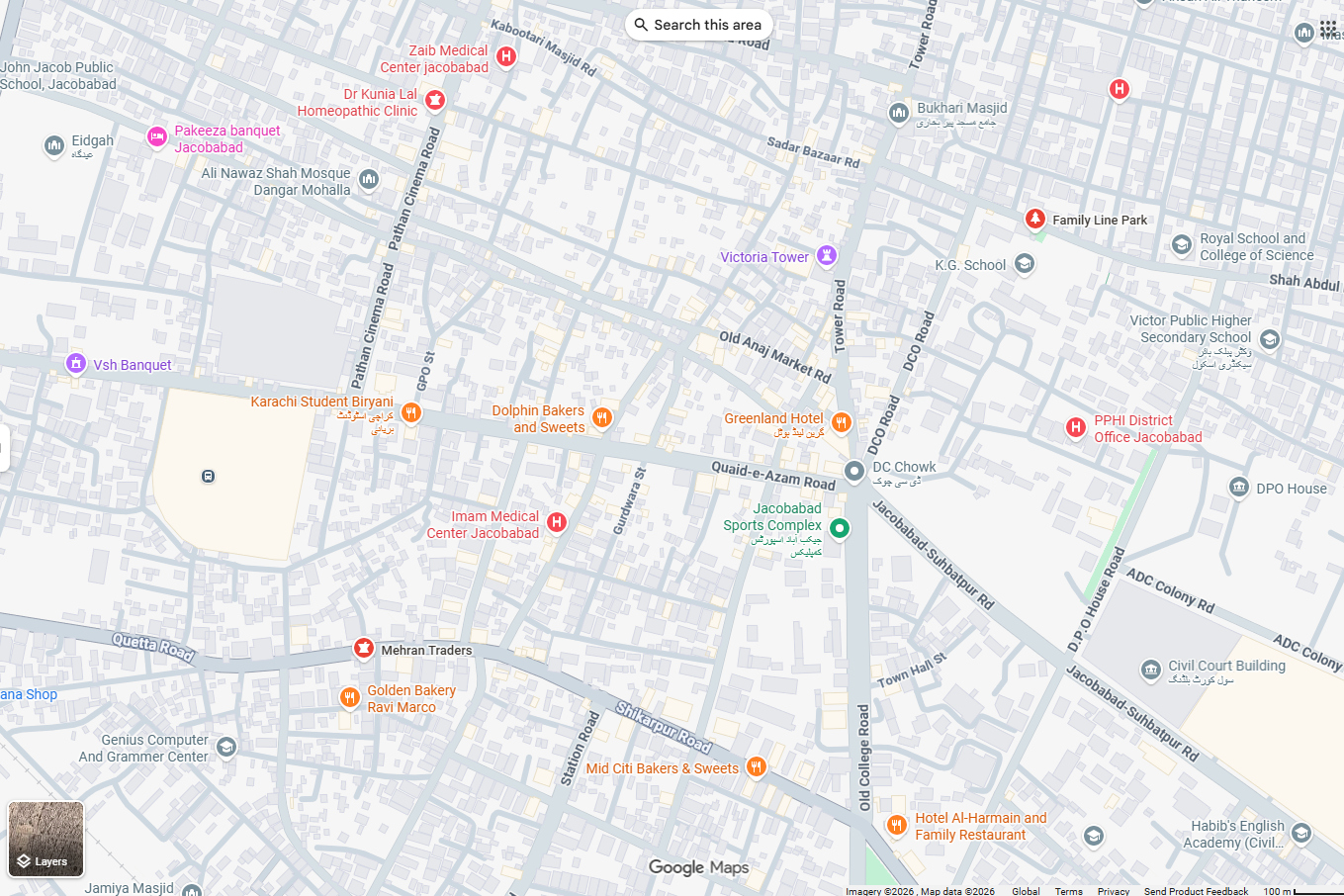
Task: Click Send Product Feedback link
Action: coord(1196,891)
